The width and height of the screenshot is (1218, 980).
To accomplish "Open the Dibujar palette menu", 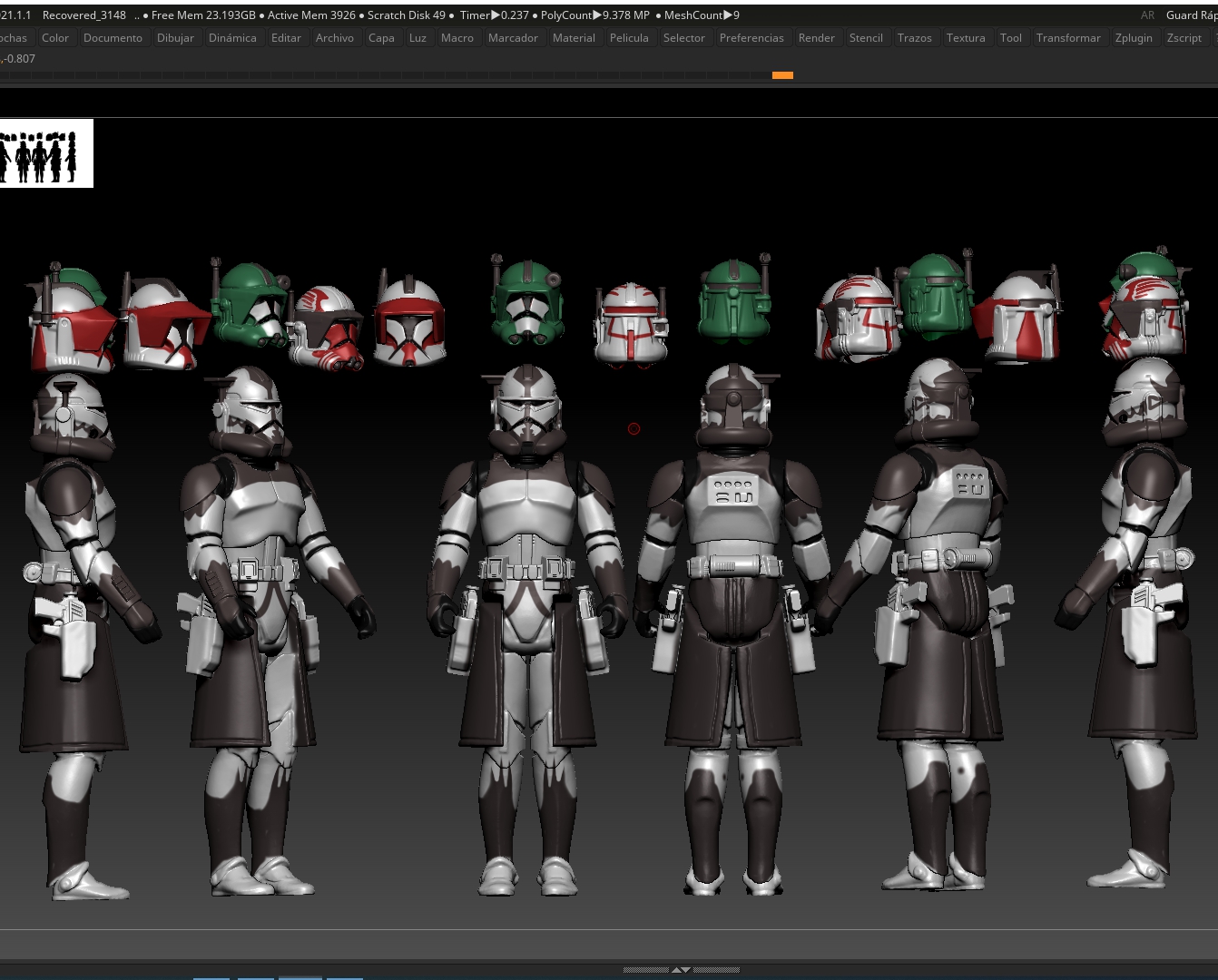I will coord(175,38).
